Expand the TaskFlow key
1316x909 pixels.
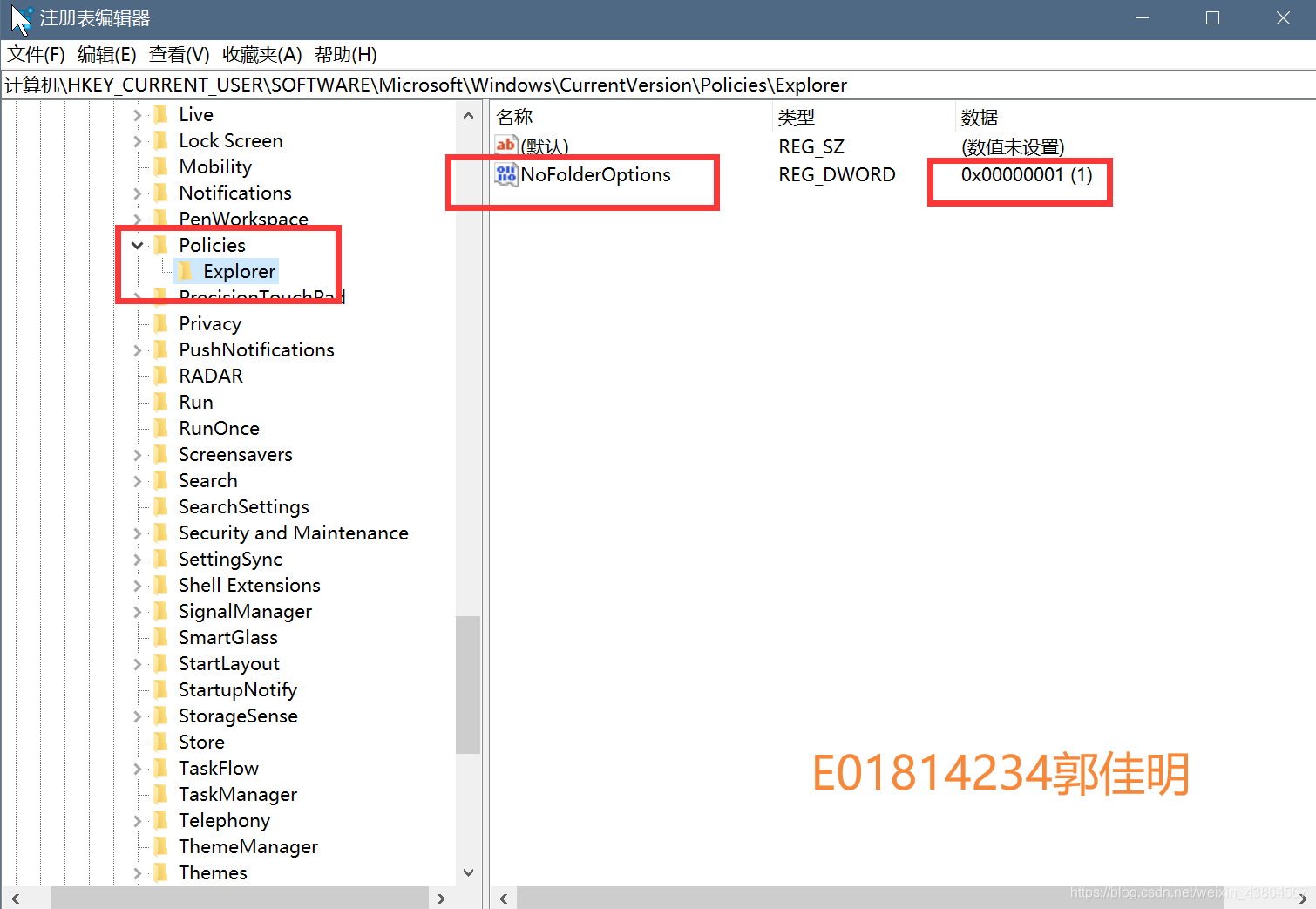coord(137,769)
